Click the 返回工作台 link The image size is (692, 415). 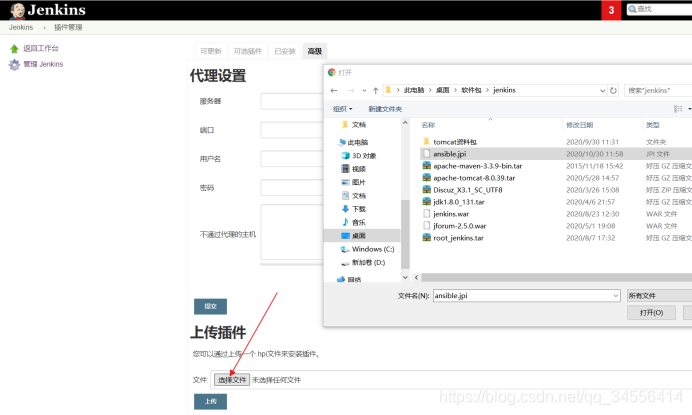[x=41, y=48]
